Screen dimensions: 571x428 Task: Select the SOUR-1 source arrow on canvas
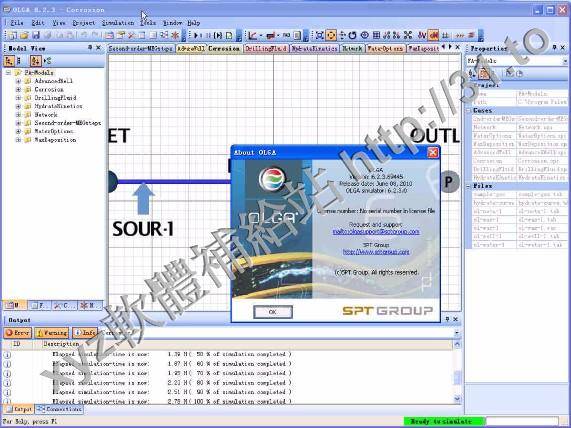pyautogui.click(x=143, y=199)
